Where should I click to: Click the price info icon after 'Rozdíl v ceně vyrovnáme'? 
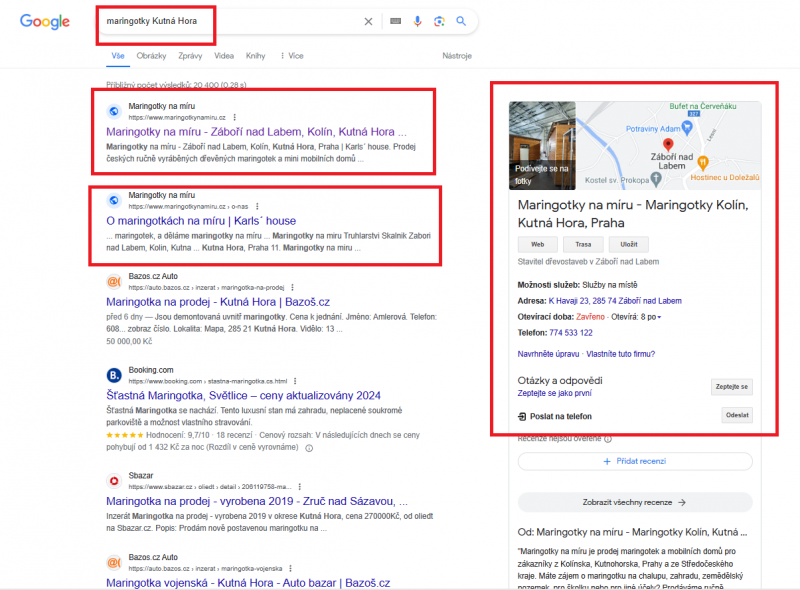[309, 448]
